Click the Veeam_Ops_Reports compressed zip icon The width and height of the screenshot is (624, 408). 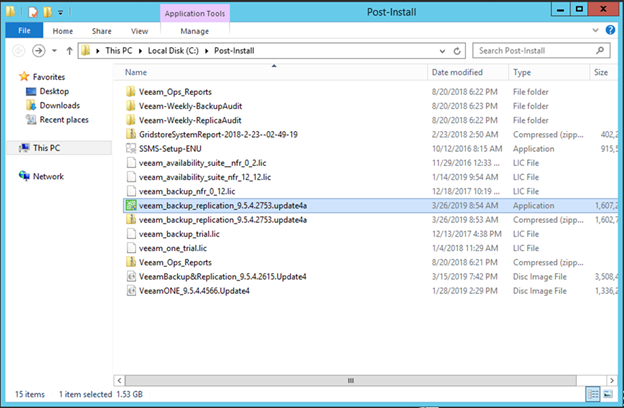point(131,262)
